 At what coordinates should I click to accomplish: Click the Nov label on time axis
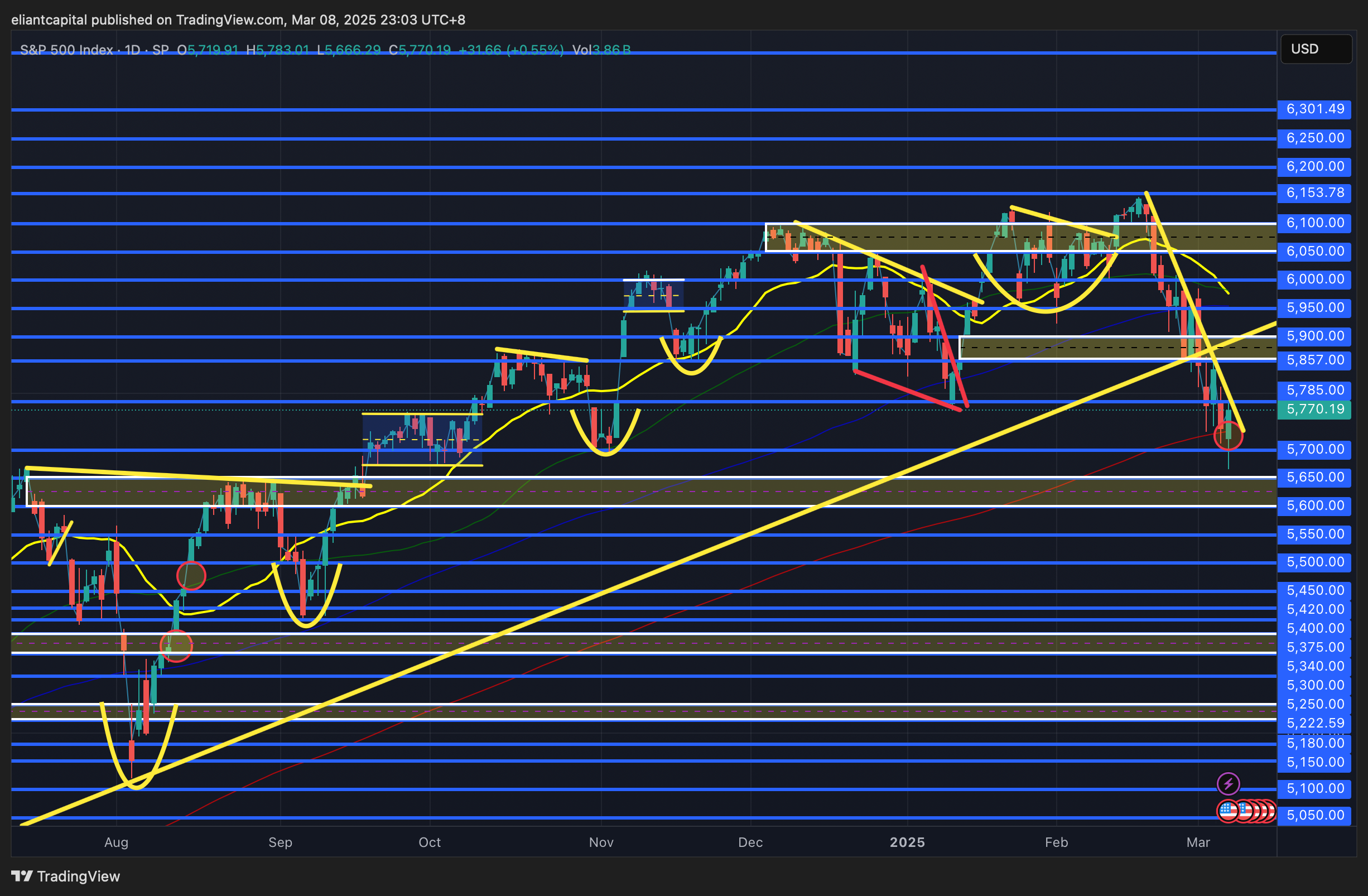(x=601, y=842)
